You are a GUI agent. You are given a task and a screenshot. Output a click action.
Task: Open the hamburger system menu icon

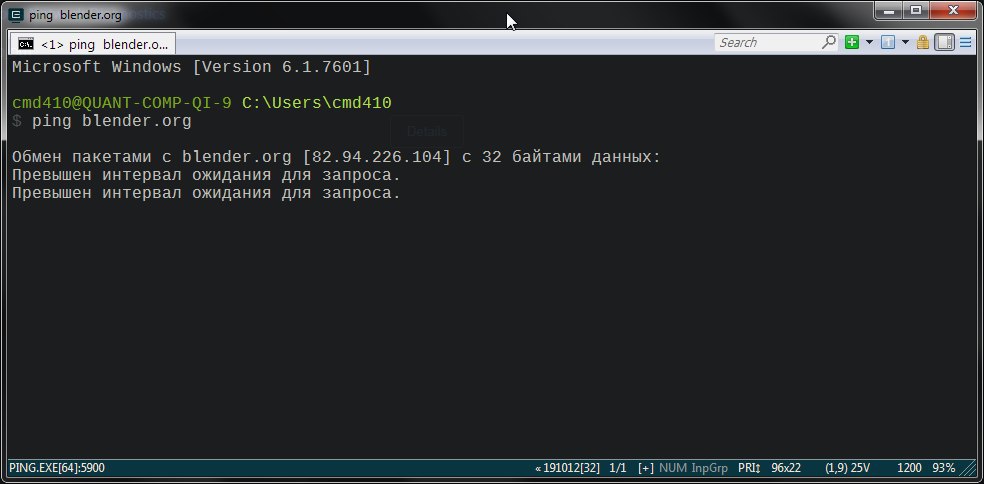pos(965,43)
